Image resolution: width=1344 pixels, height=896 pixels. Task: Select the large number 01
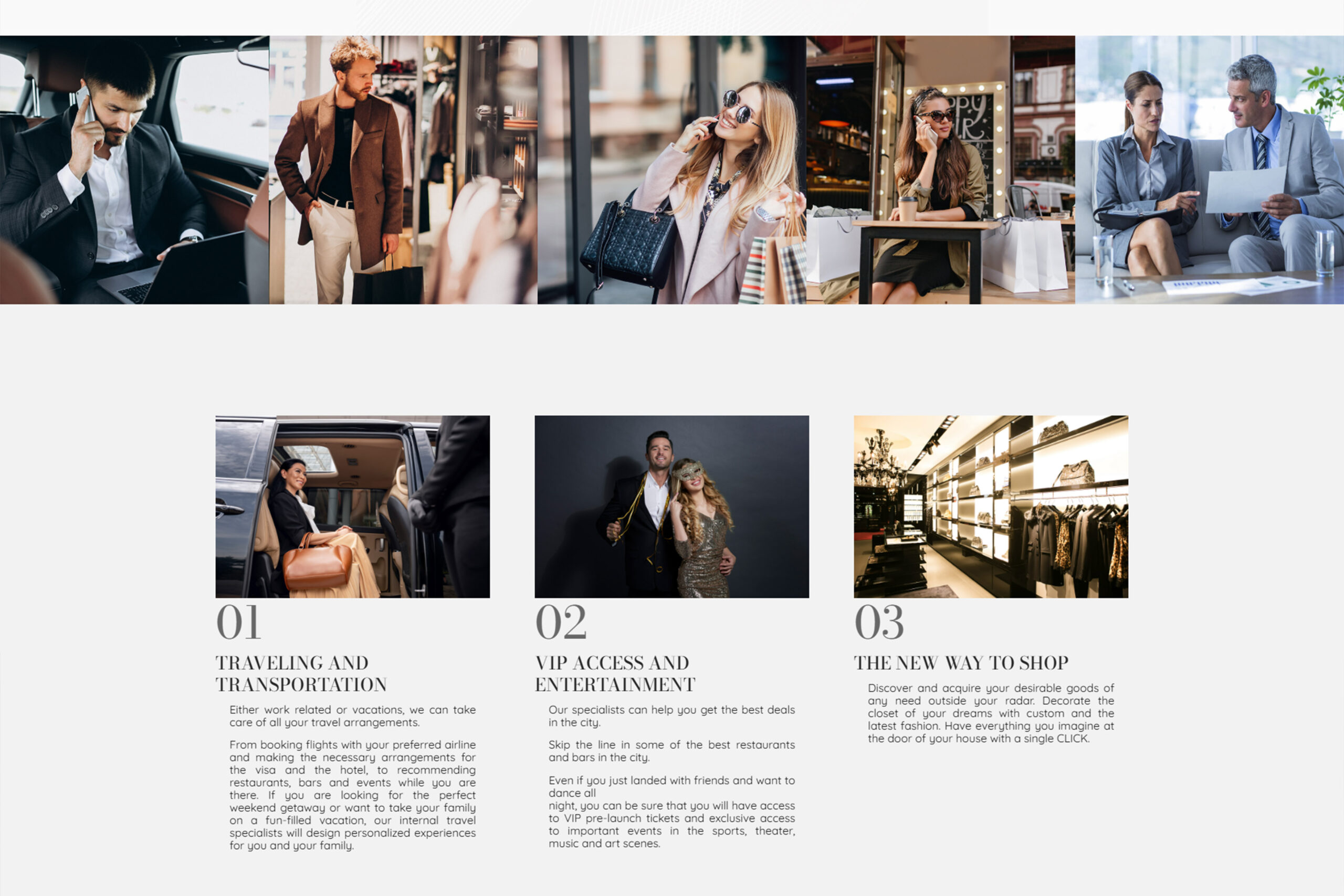239,623
